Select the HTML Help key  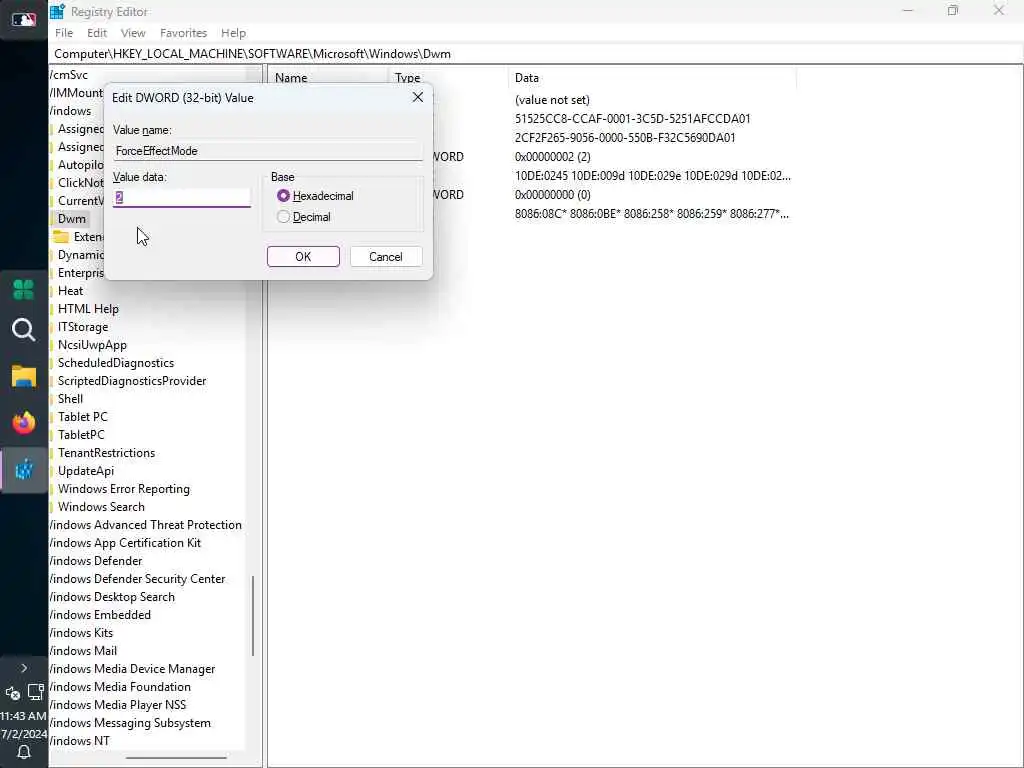(x=88, y=309)
